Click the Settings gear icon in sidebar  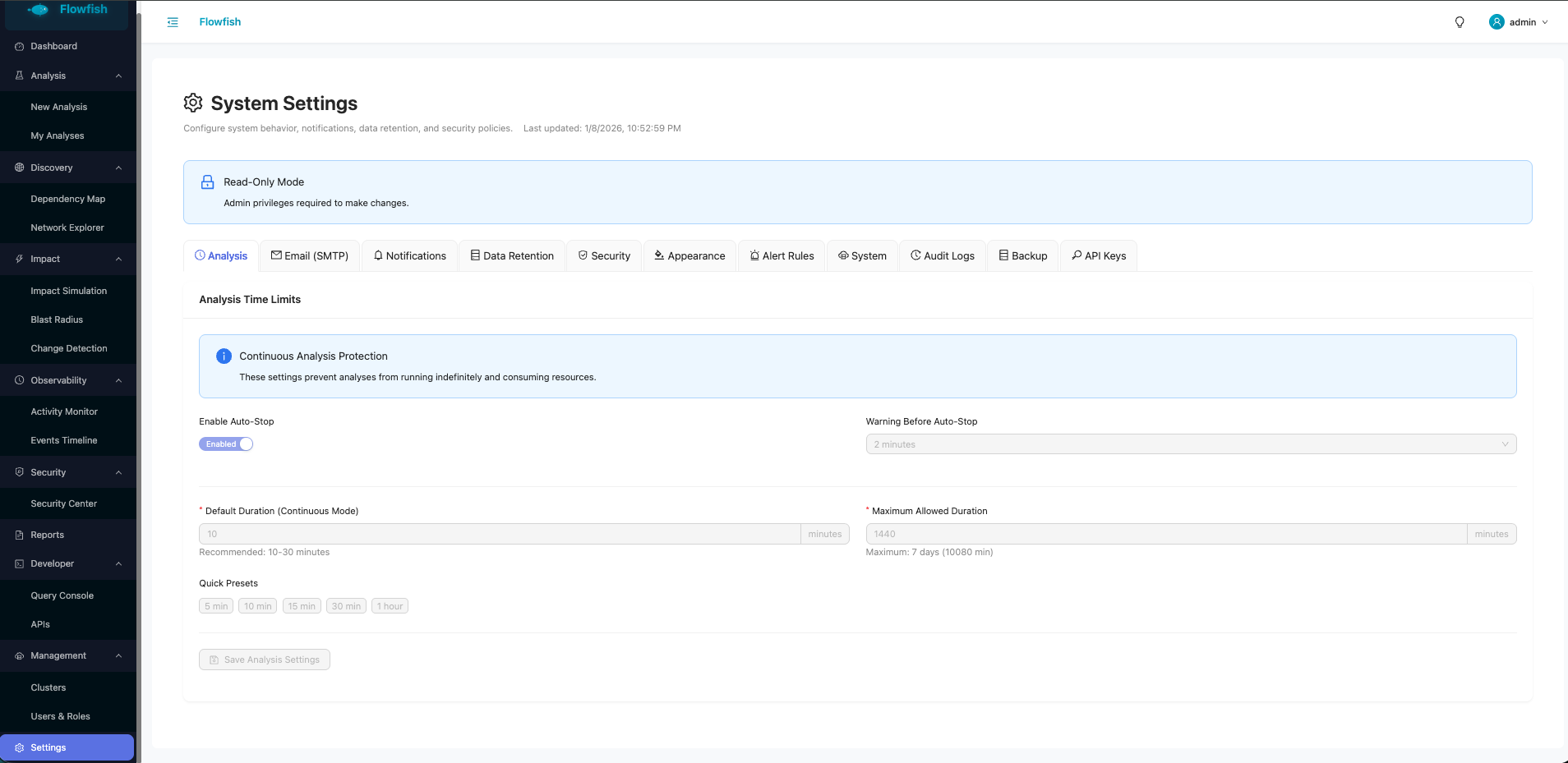pos(20,747)
